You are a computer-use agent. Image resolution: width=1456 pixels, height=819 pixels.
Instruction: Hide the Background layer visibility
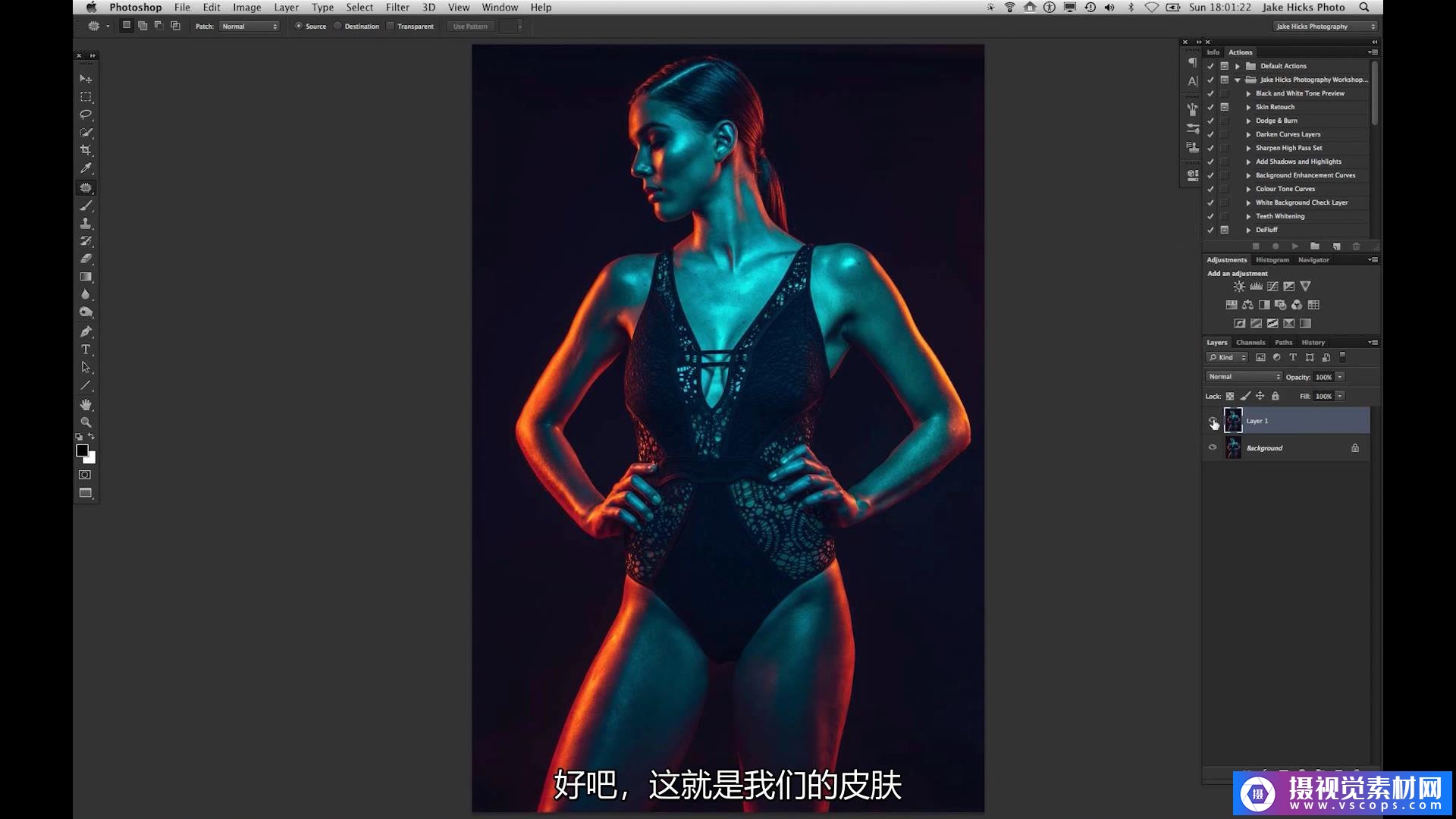click(x=1212, y=447)
